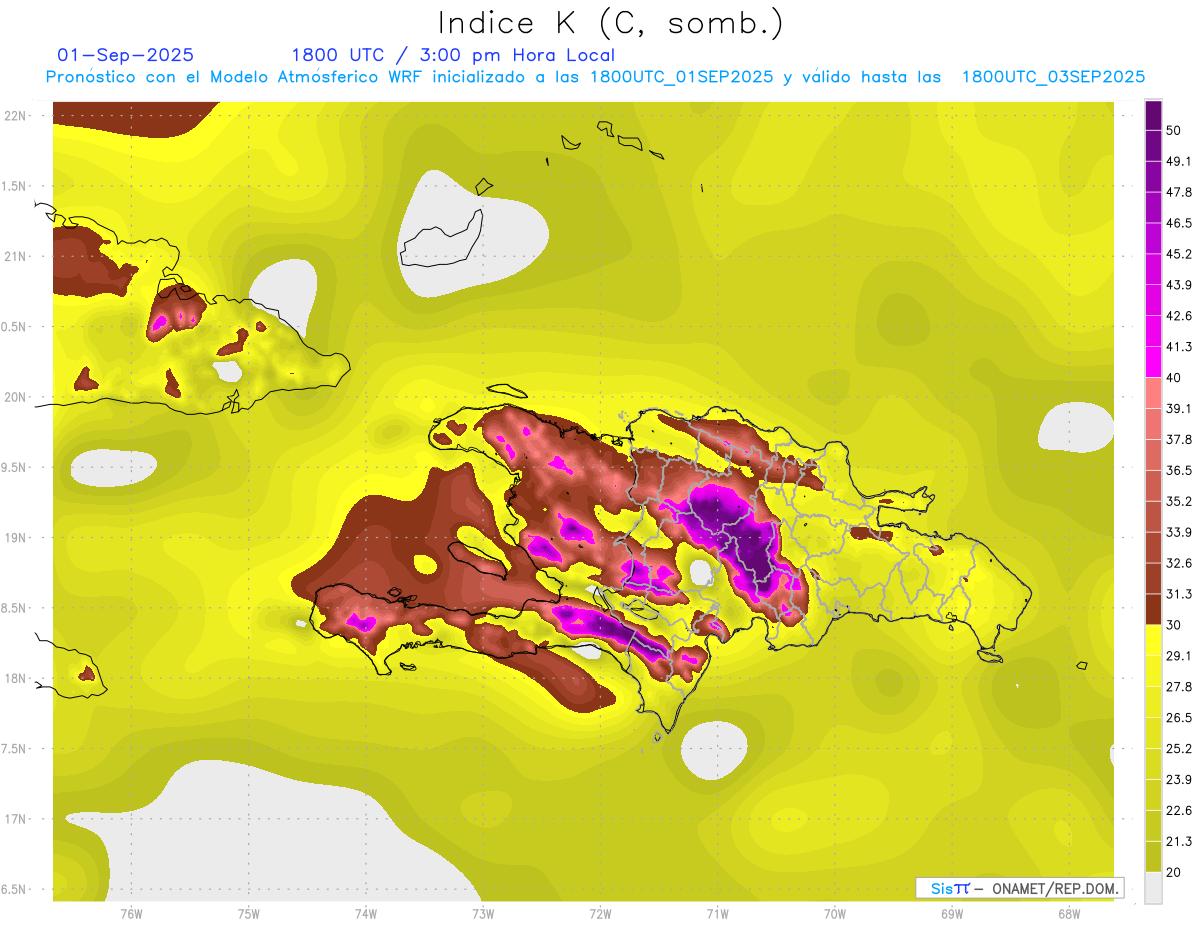Click the pink band between 39.1 and 40
This screenshot has height=927, width=1200.
1153,392
